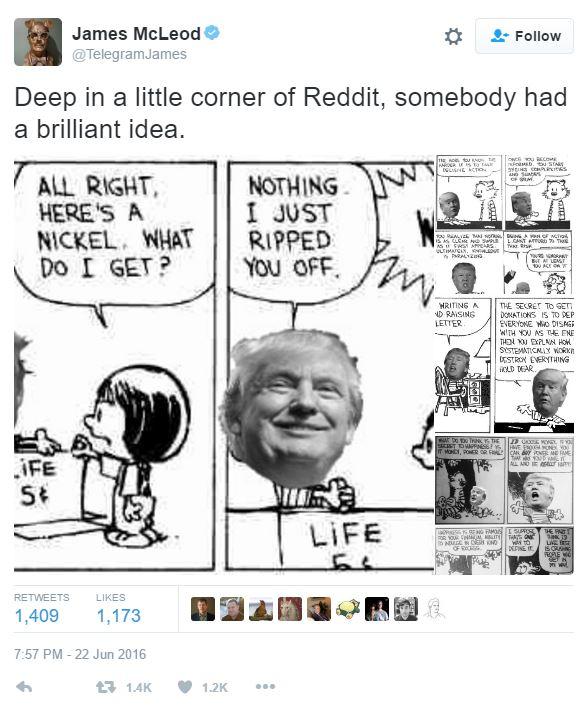Open the last sketch-style liker avatar
Image resolution: width=588 pixels, height=710 pixels.
point(435,609)
